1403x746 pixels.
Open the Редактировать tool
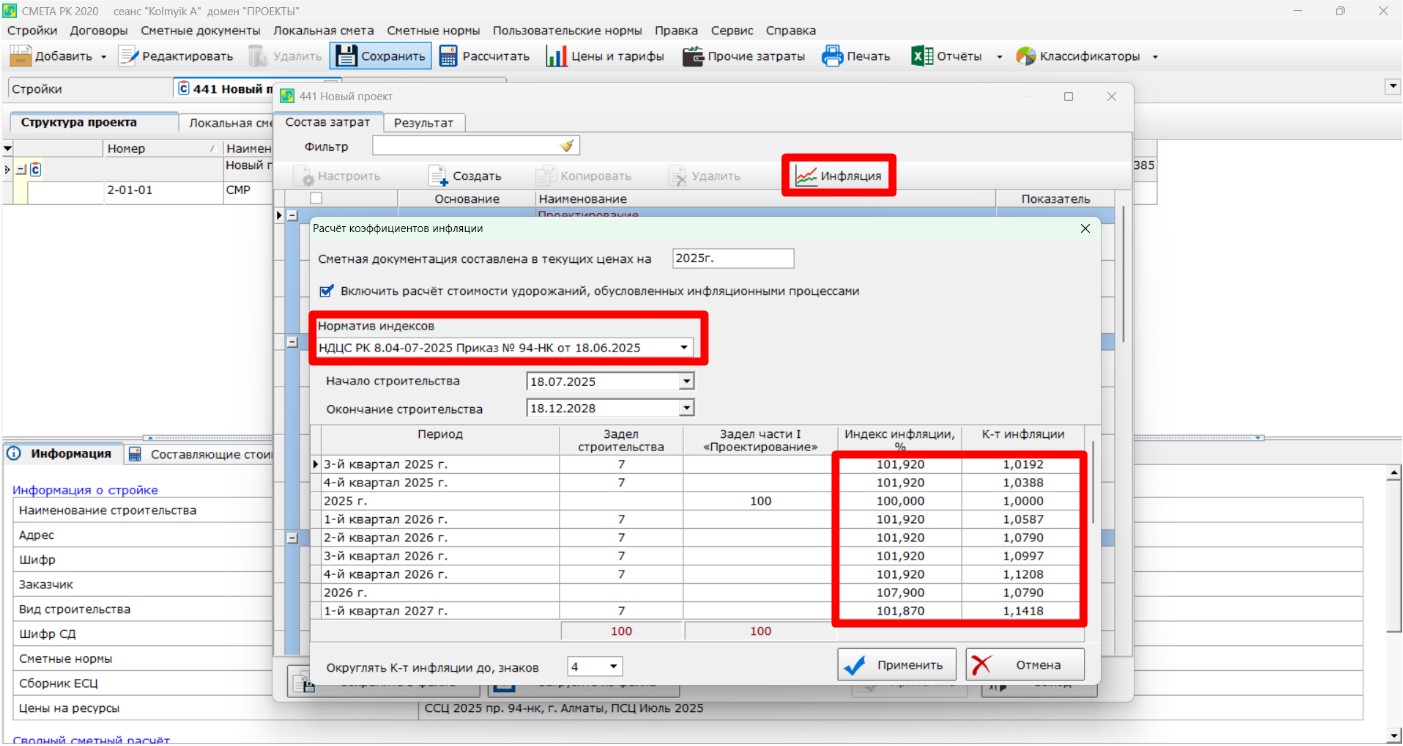(x=177, y=56)
